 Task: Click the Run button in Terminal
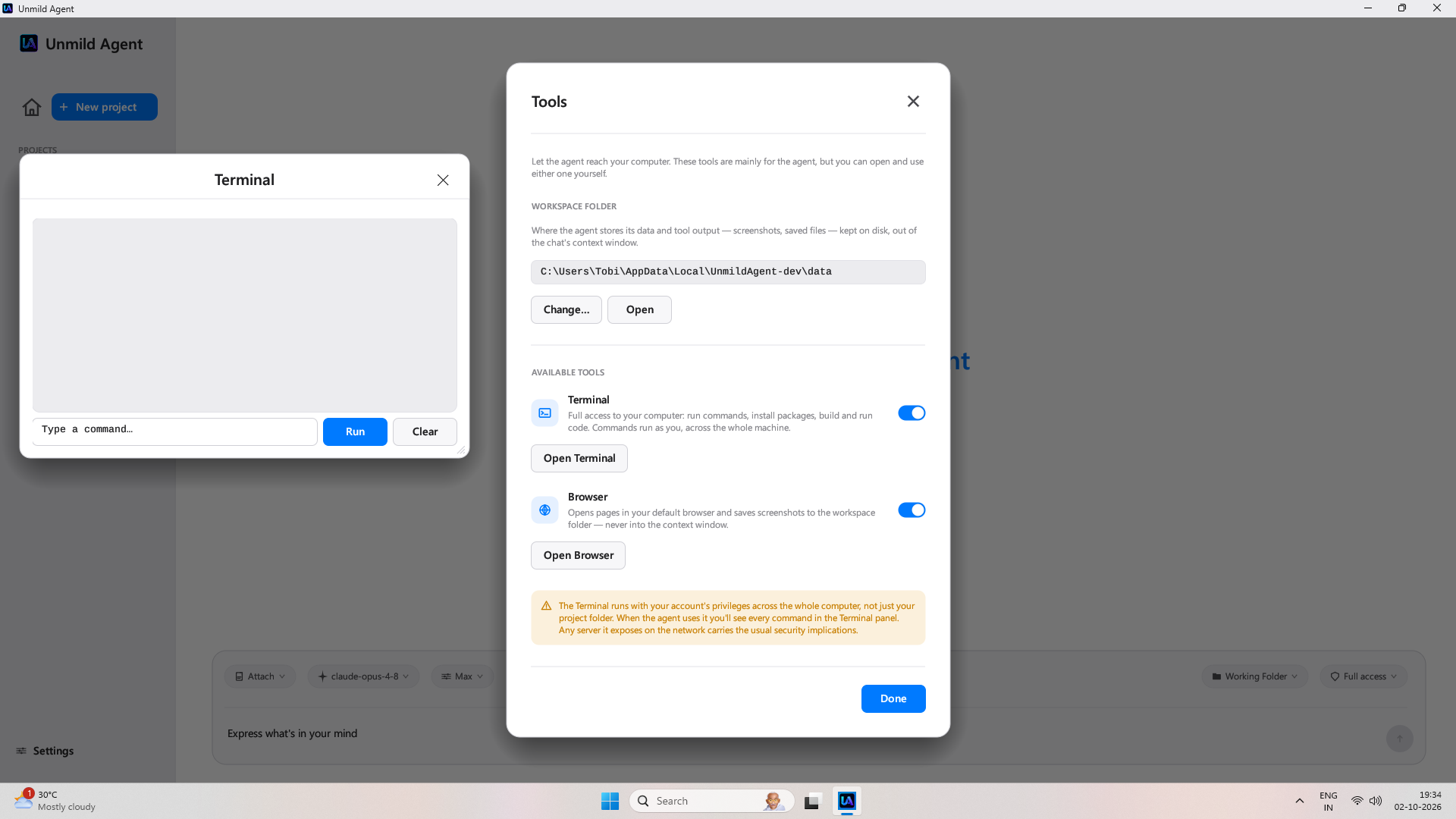click(355, 431)
